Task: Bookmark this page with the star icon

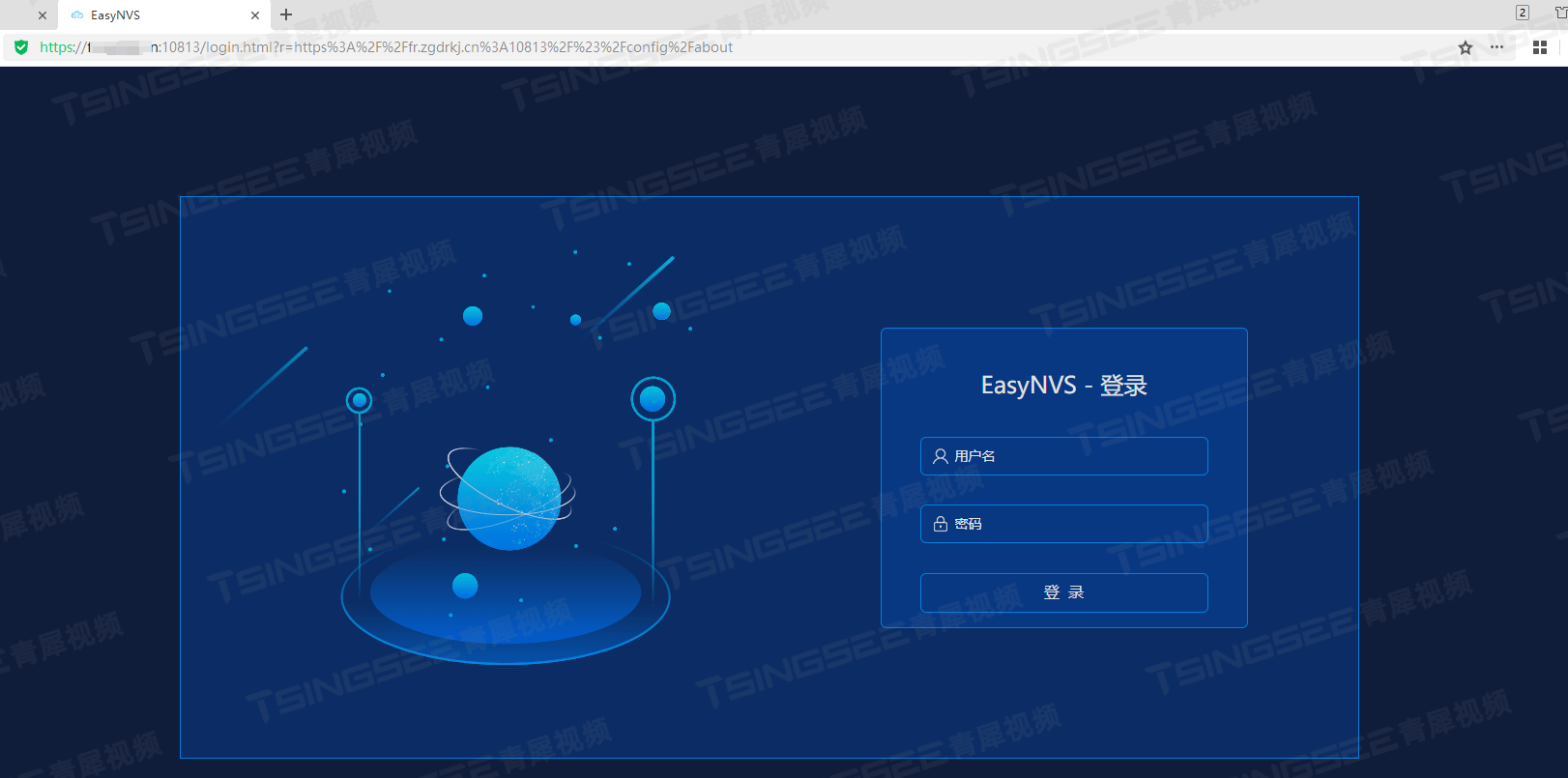Action: pos(1466,47)
